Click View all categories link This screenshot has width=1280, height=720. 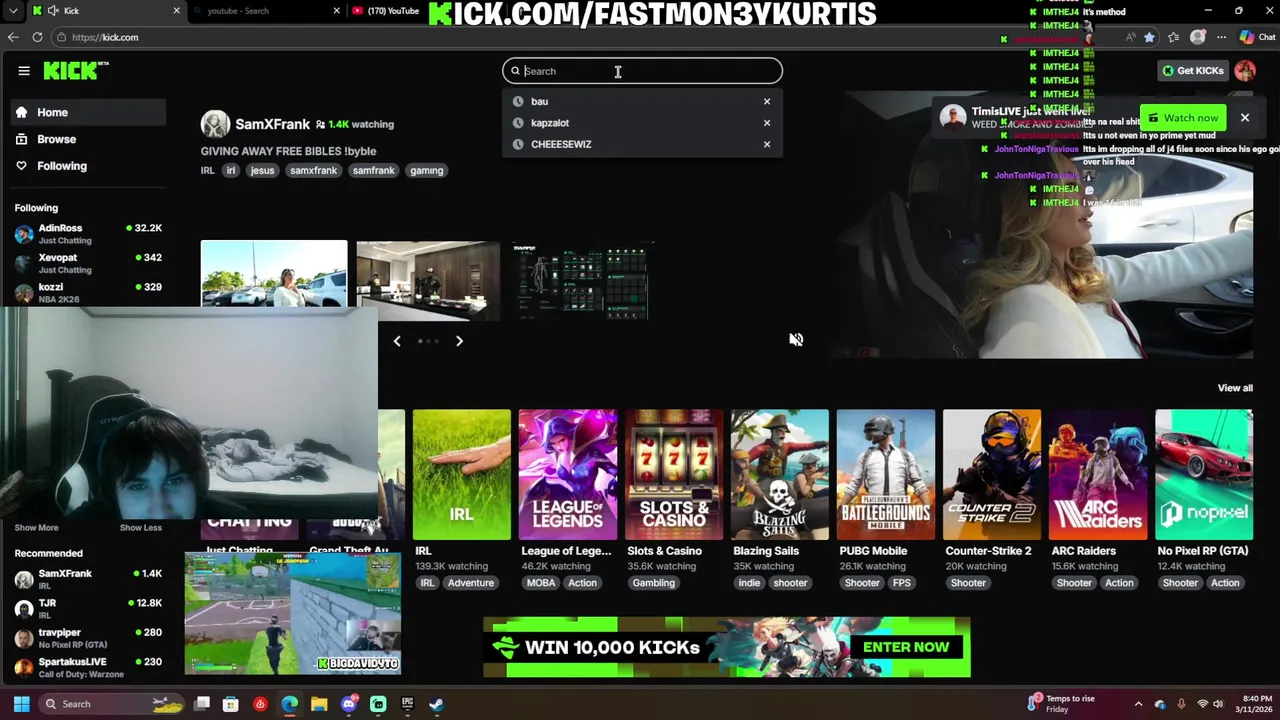click(x=1235, y=388)
